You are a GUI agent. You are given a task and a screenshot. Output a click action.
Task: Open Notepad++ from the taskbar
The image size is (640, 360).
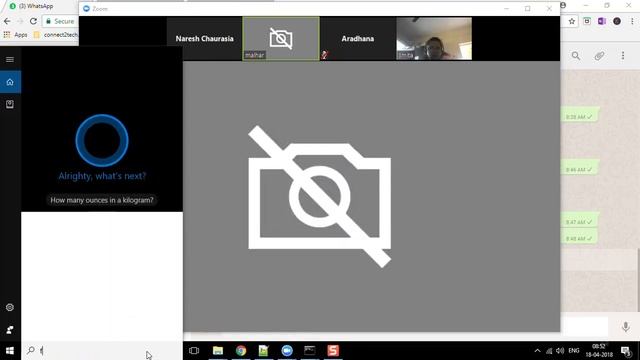click(x=264, y=351)
